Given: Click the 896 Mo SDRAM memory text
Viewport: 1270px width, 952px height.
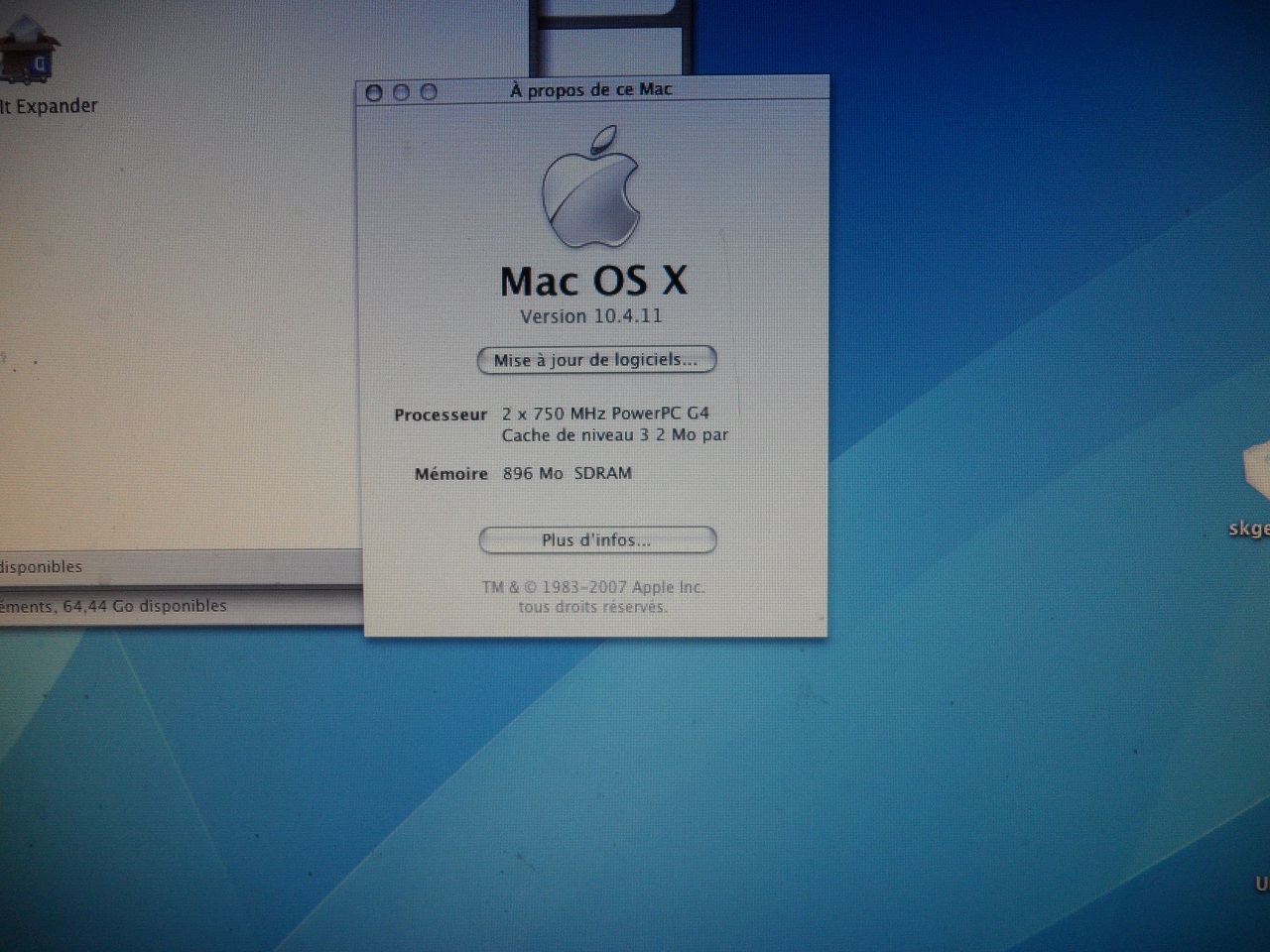Looking at the screenshot, I should 568,474.
